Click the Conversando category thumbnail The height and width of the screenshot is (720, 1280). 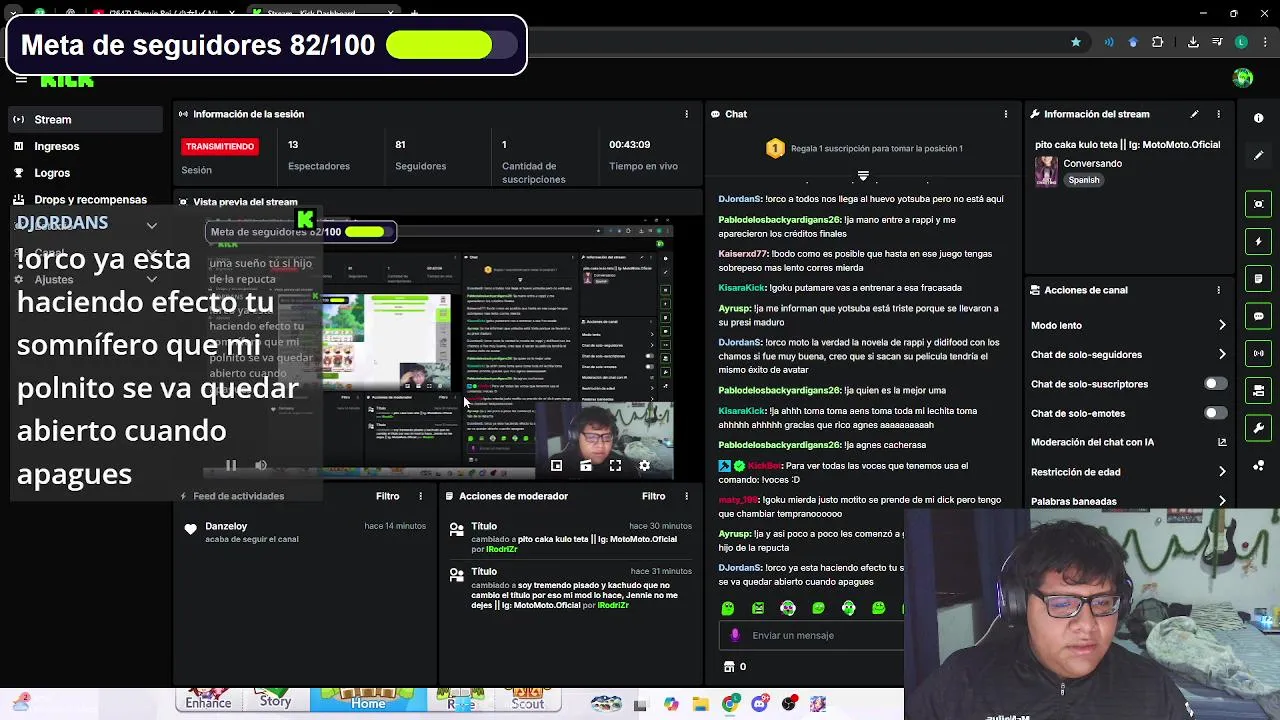coord(1046,171)
